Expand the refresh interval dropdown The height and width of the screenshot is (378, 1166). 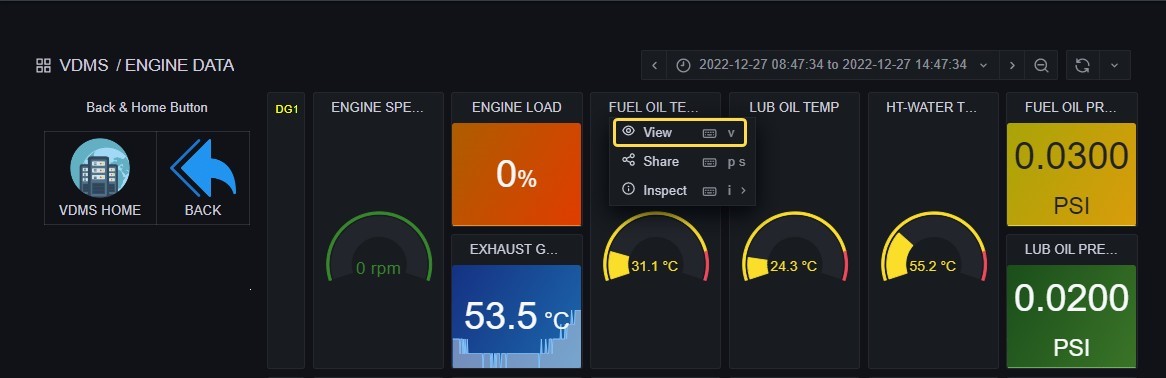coord(1115,65)
